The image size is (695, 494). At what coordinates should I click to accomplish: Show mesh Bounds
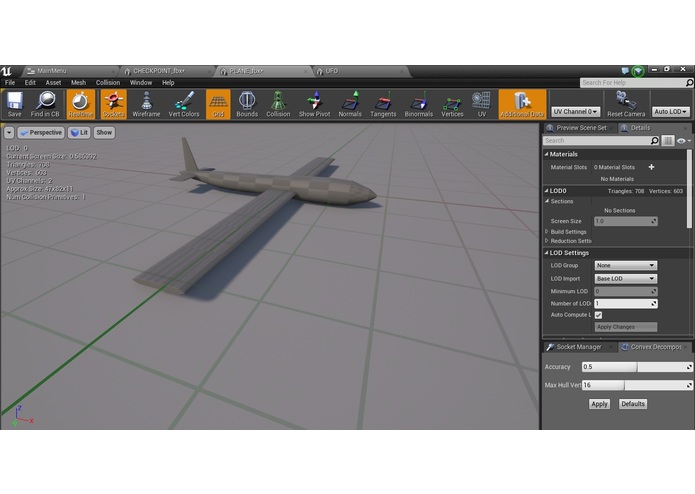[x=247, y=104]
